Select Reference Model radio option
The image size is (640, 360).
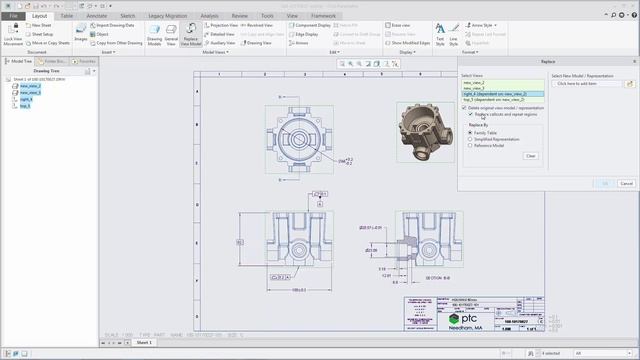pos(470,145)
